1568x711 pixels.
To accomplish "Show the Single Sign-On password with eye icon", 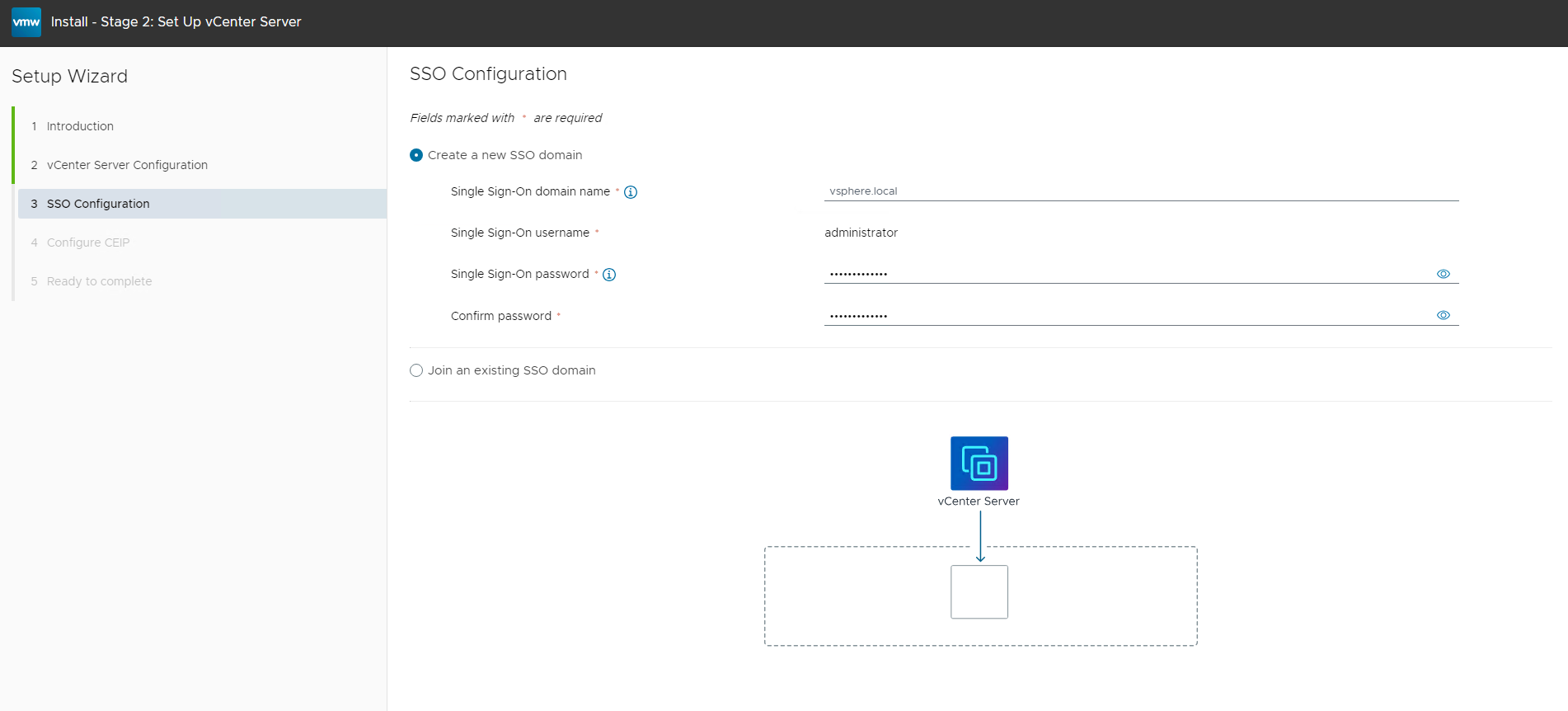I will [x=1443, y=274].
